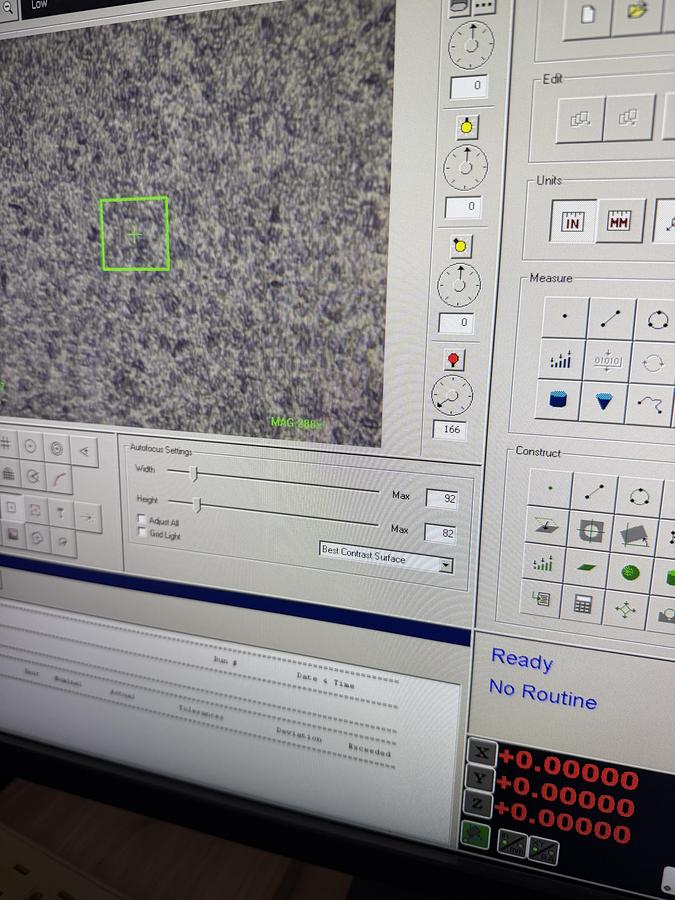
Task: Click the Width Max field showing 92
Action: [442, 498]
